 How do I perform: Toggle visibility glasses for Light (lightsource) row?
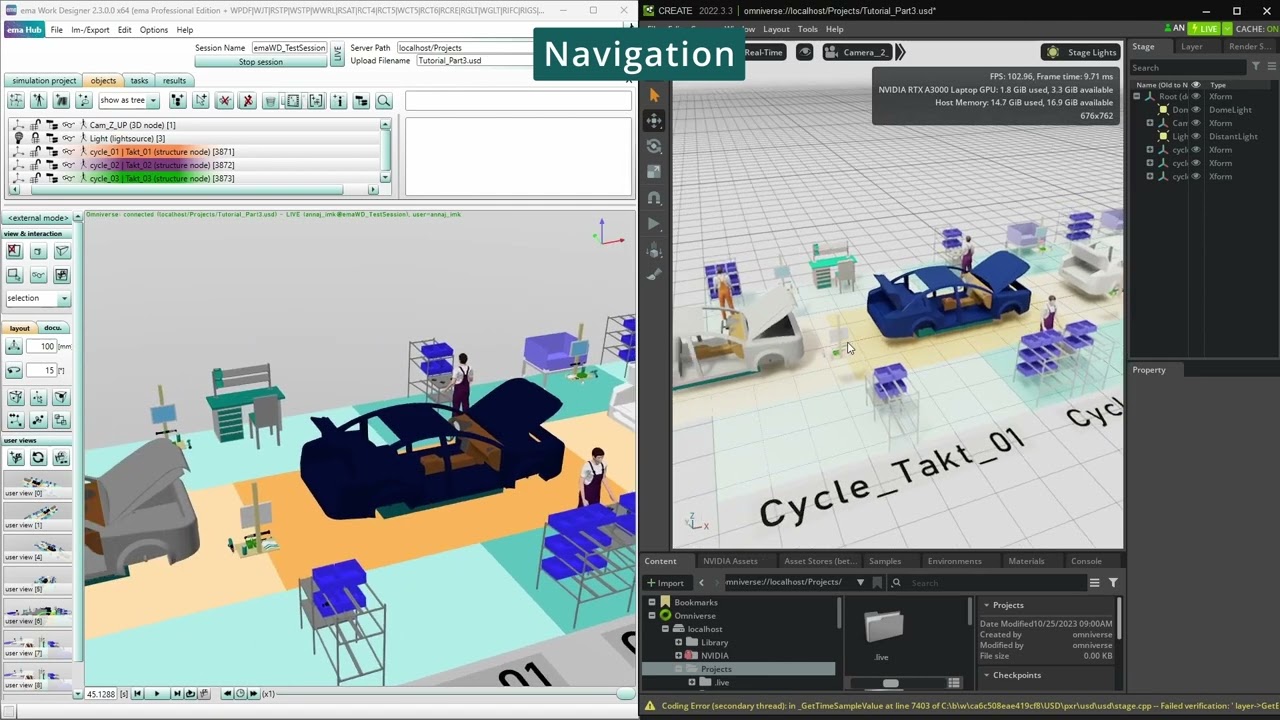click(67, 138)
